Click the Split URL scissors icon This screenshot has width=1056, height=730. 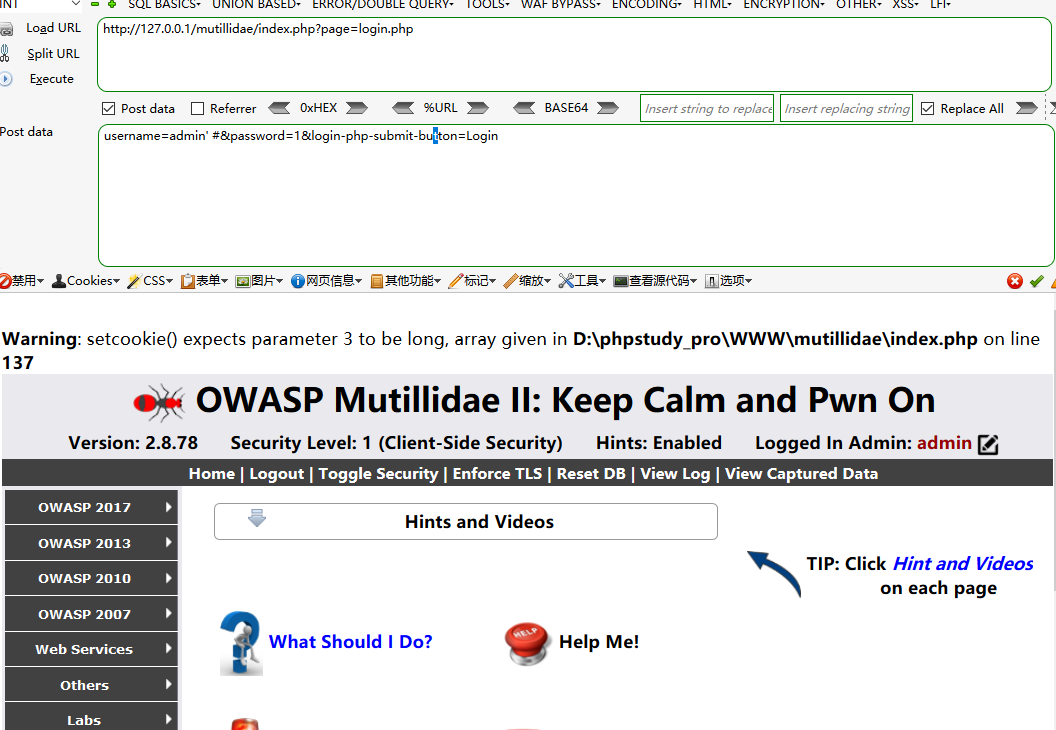point(5,53)
